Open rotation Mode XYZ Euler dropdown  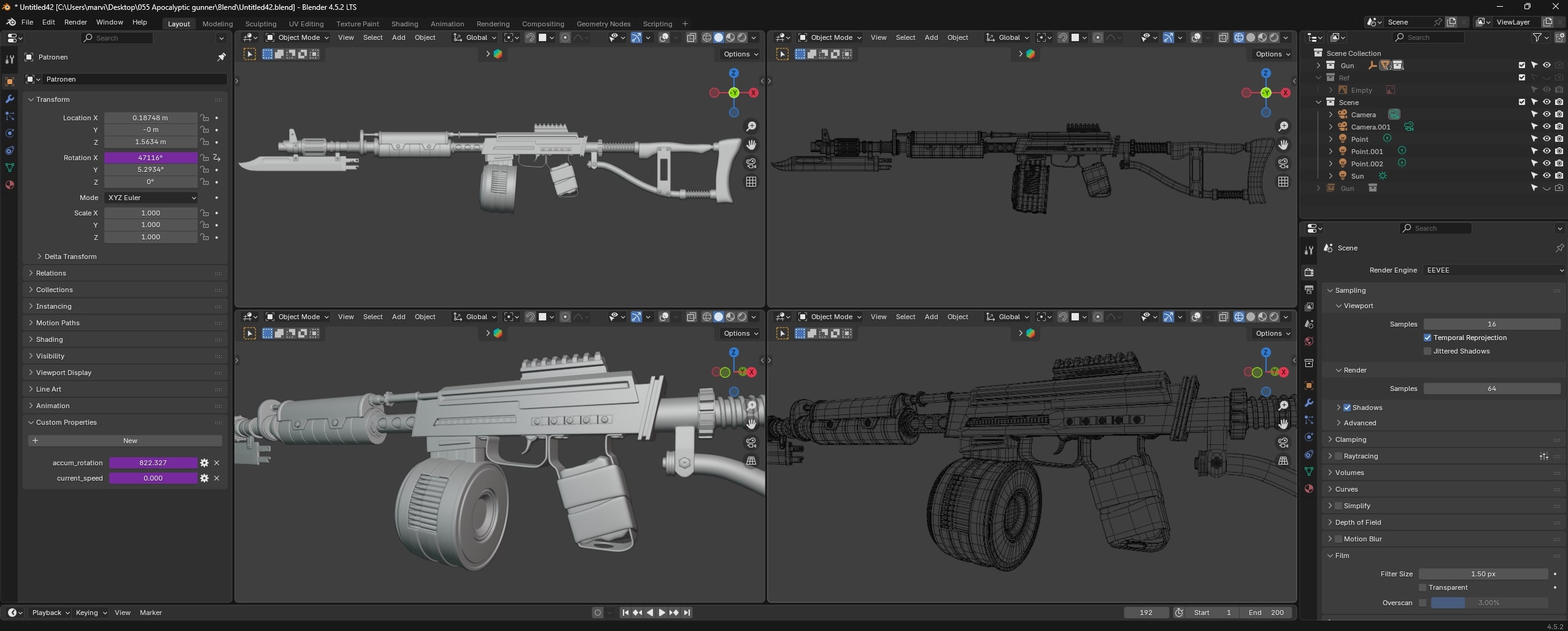pos(151,198)
